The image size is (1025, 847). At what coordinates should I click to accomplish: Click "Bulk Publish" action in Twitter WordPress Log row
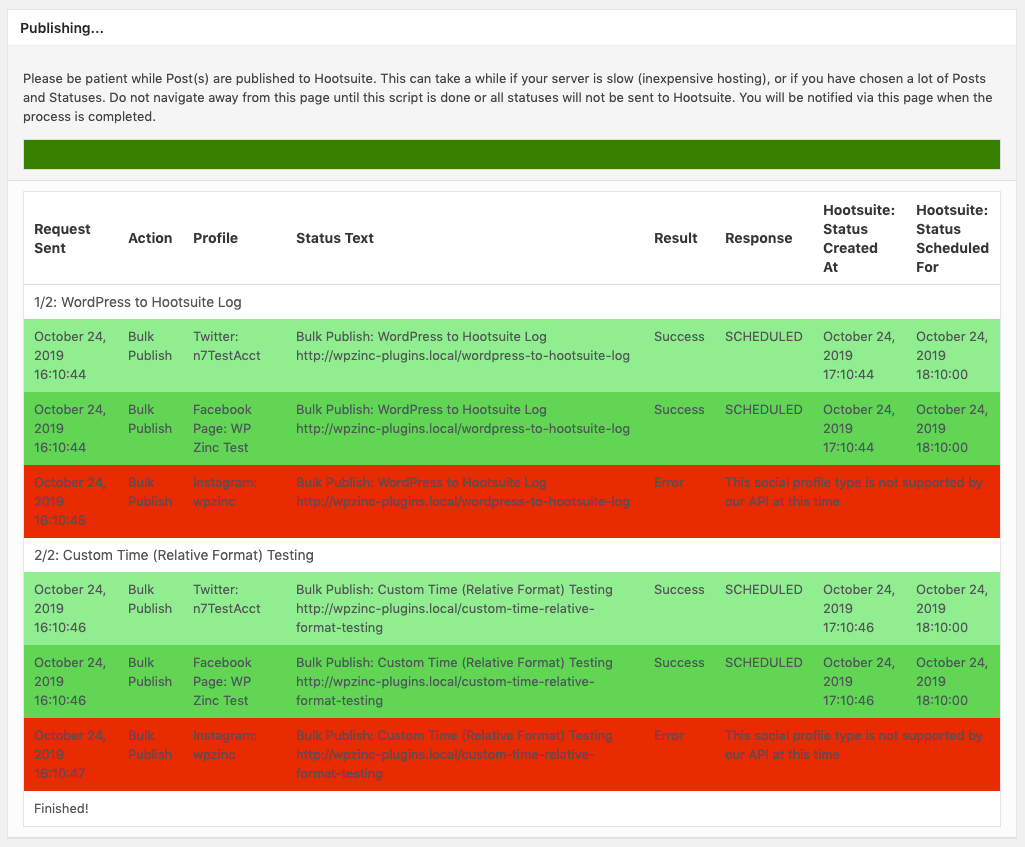pos(150,346)
